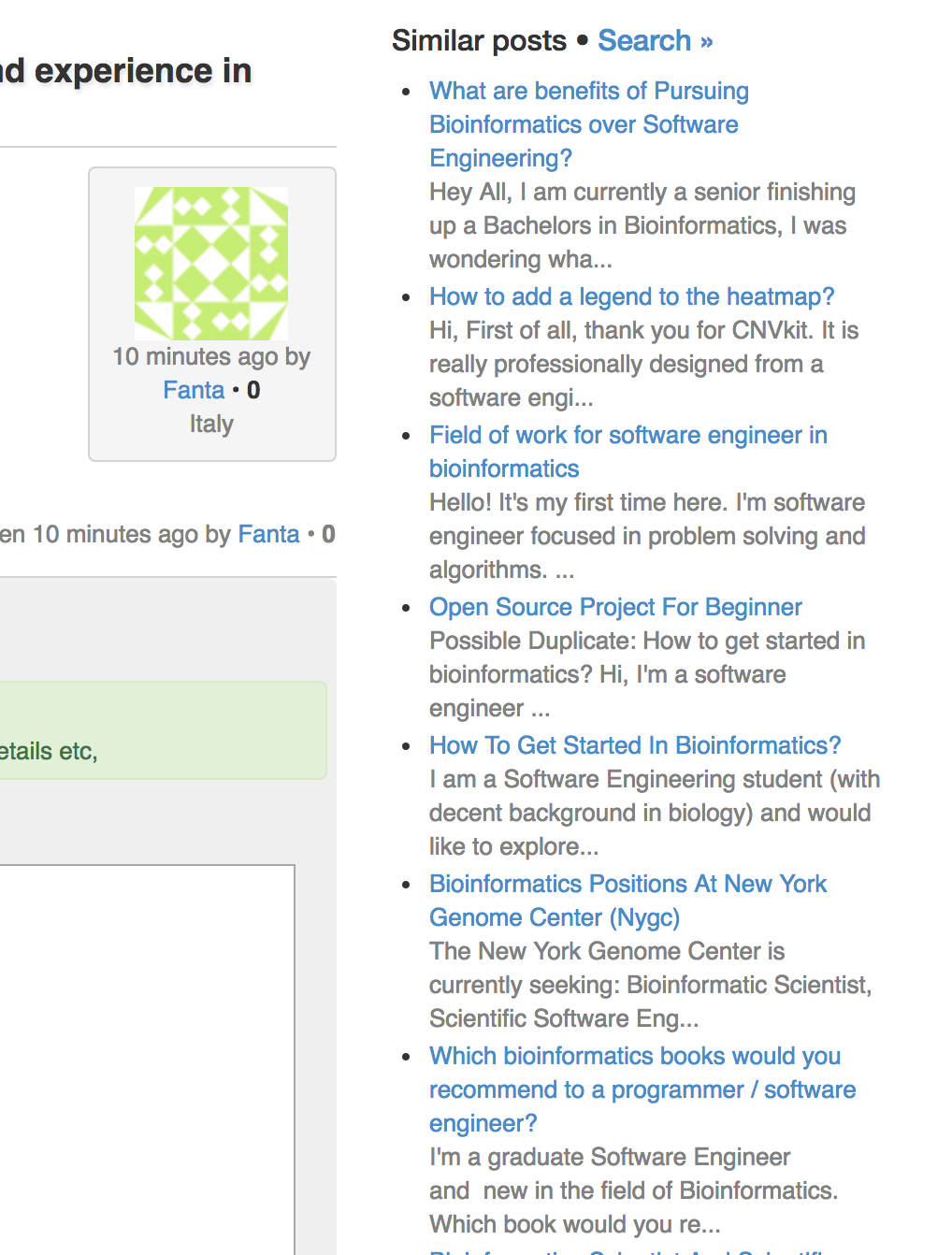Image resolution: width=952 pixels, height=1255 pixels.
Task: Click the '10 minutes ago by' text in the user card
Action: (x=211, y=356)
